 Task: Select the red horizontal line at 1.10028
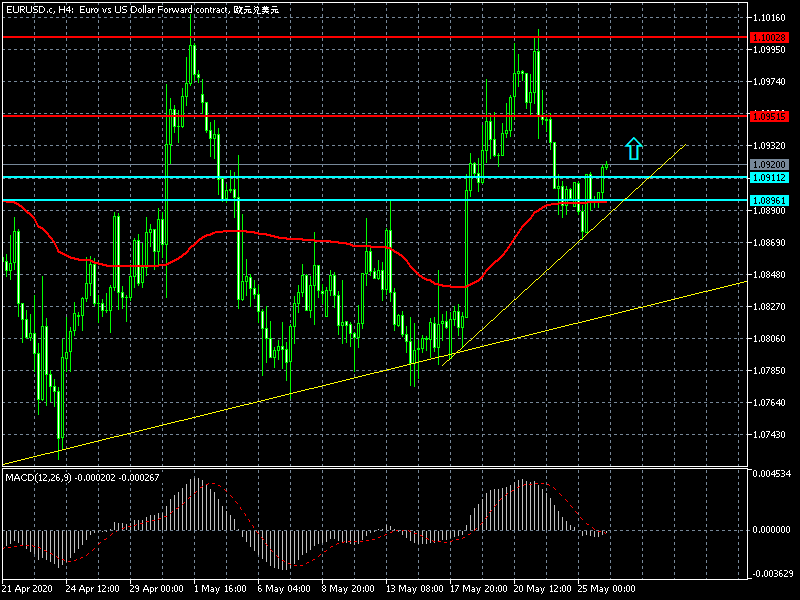pyautogui.click(x=375, y=37)
